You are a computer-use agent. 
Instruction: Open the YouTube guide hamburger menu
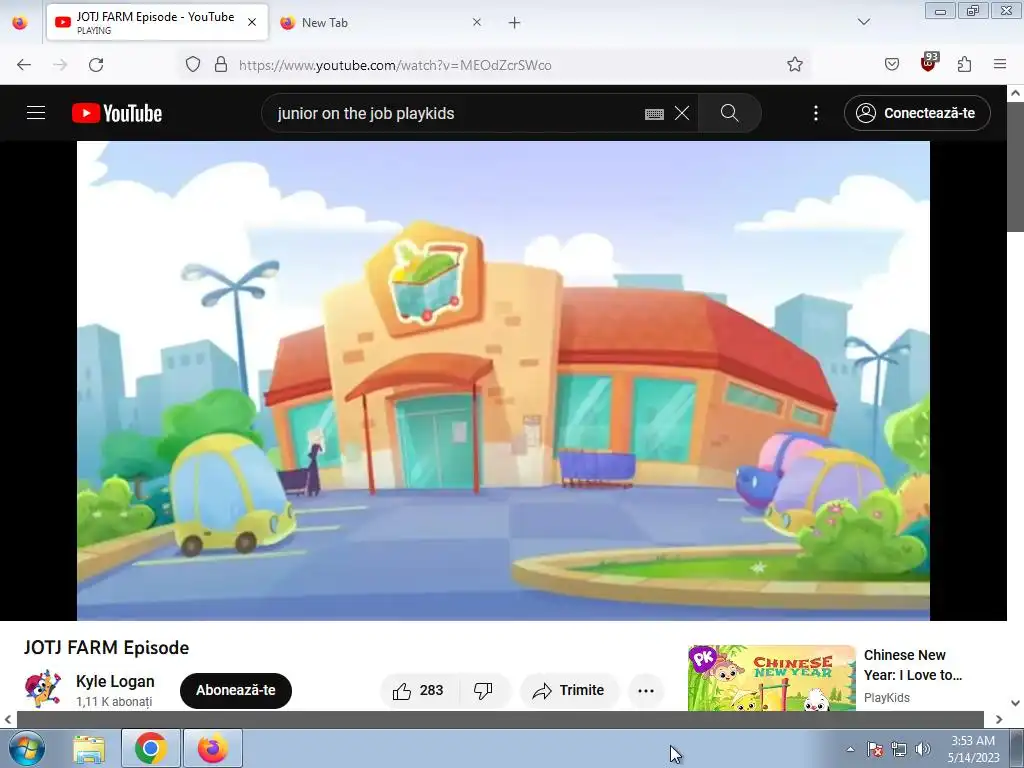tap(36, 113)
